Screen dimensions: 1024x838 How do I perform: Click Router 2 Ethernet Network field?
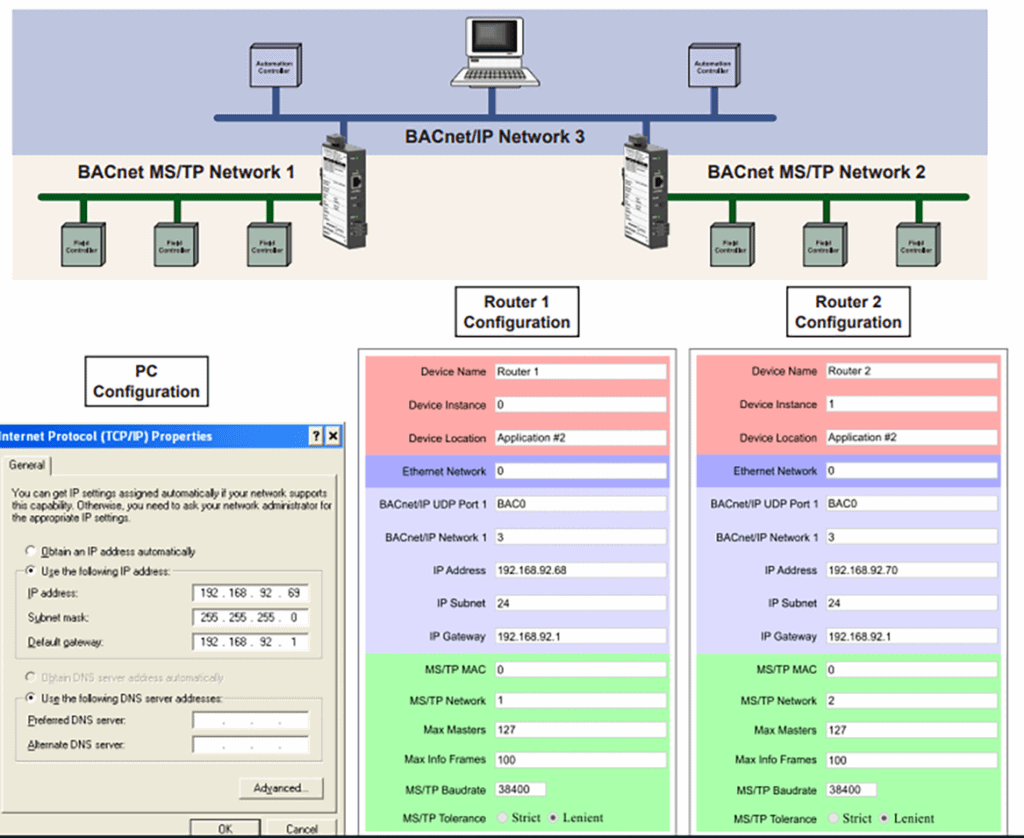(912, 470)
